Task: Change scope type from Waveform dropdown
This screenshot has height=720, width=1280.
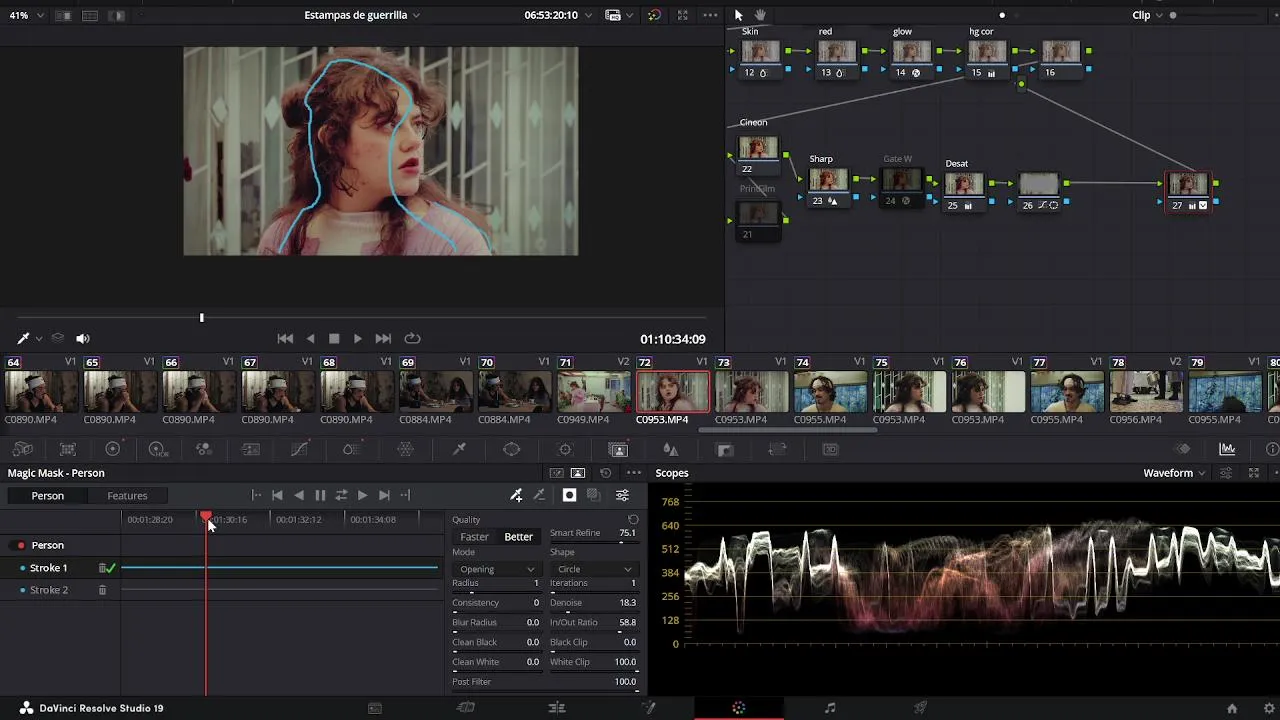Action: [1174, 473]
